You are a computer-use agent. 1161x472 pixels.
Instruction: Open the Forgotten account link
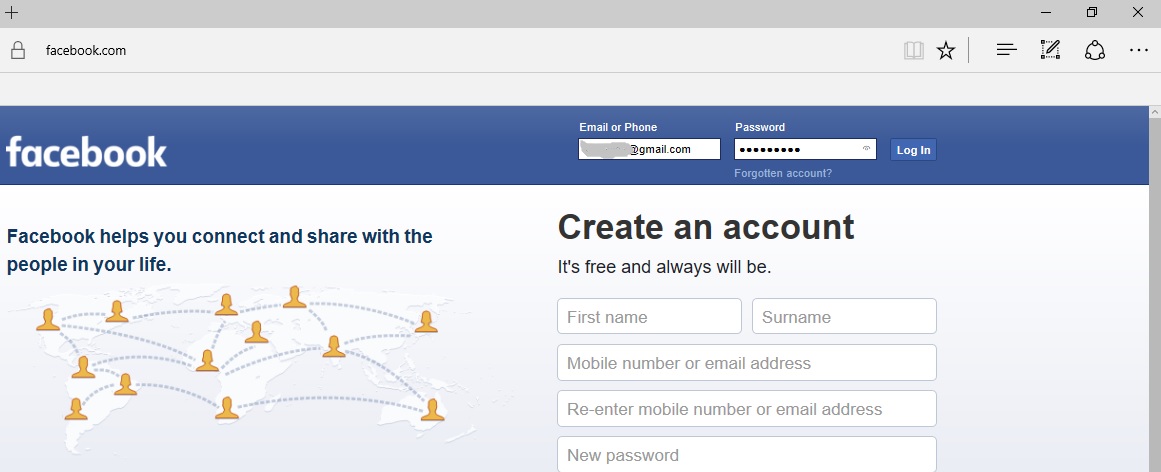pos(782,173)
